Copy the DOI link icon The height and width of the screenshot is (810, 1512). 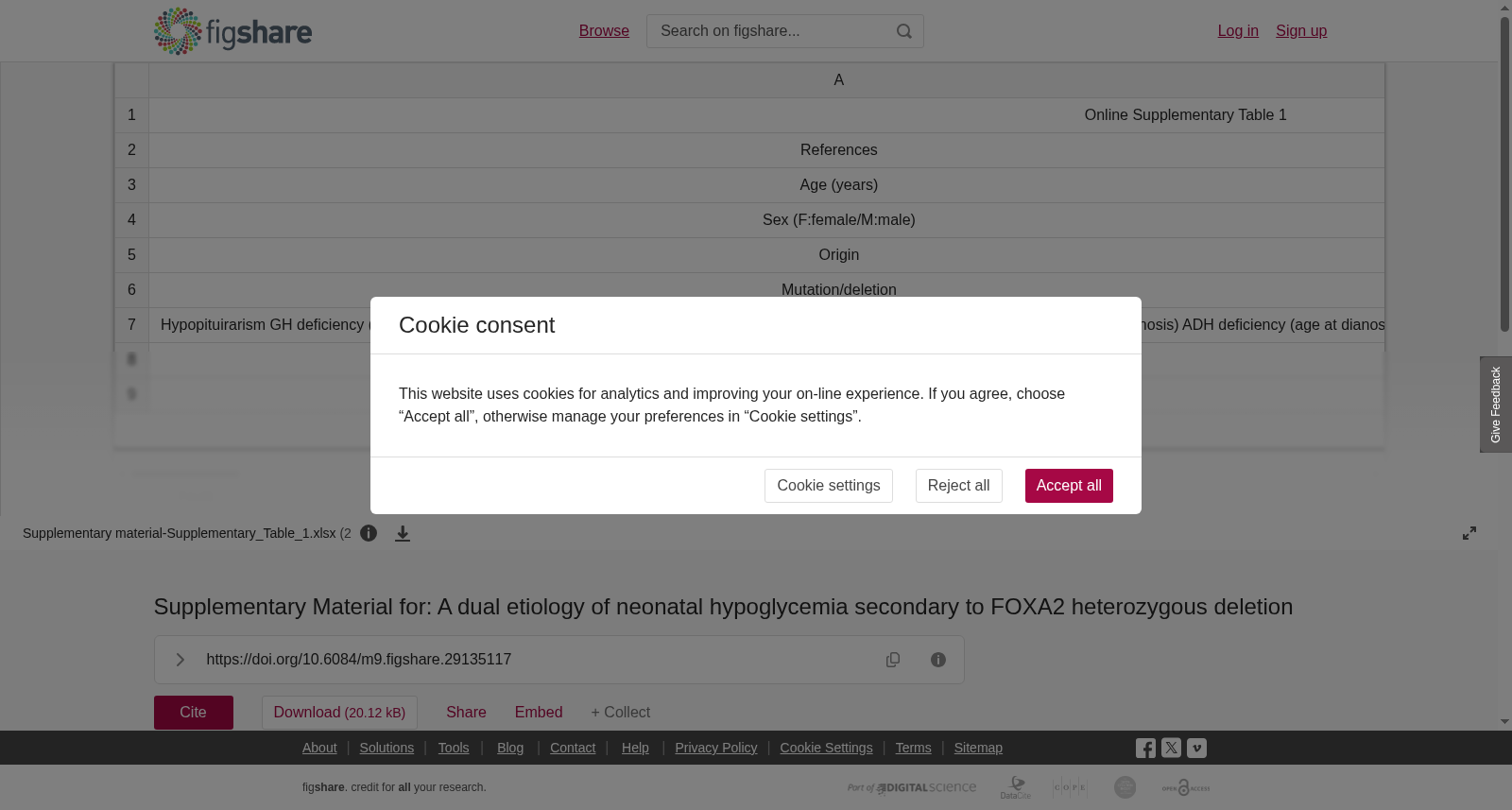[x=893, y=660]
